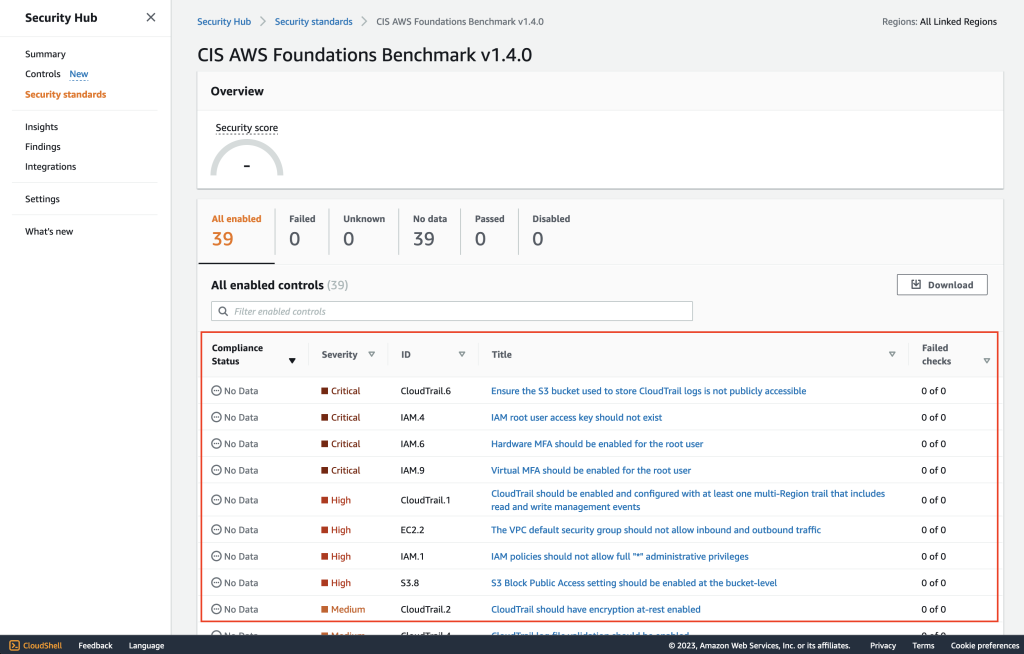1024x654 pixels.
Task: Click No Data status icon for IAM.6
Action: click(x=216, y=444)
